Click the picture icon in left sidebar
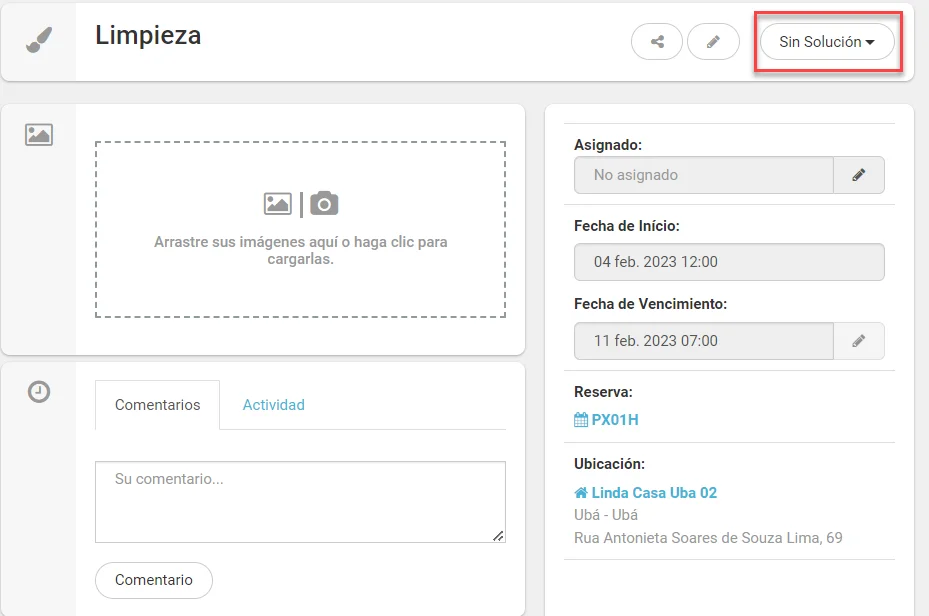The width and height of the screenshot is (929, 616). click(x=39, y=134)
